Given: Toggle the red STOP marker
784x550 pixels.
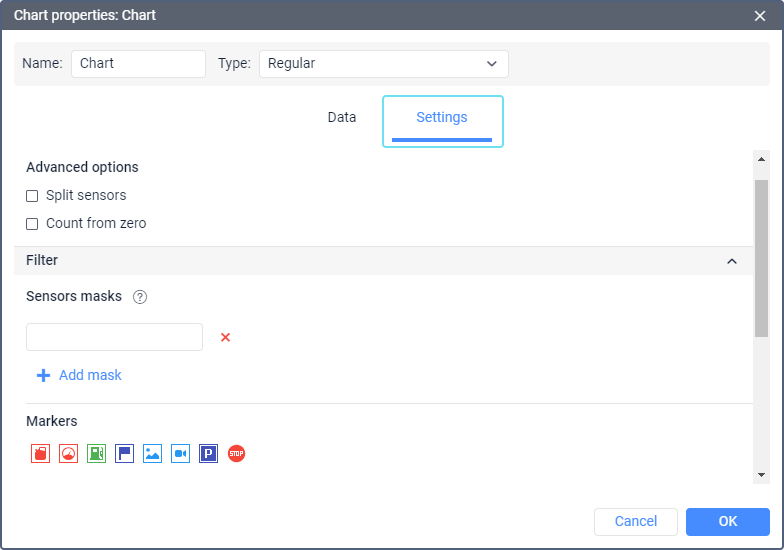Looking at the screenshot, I should pos(236,454).
